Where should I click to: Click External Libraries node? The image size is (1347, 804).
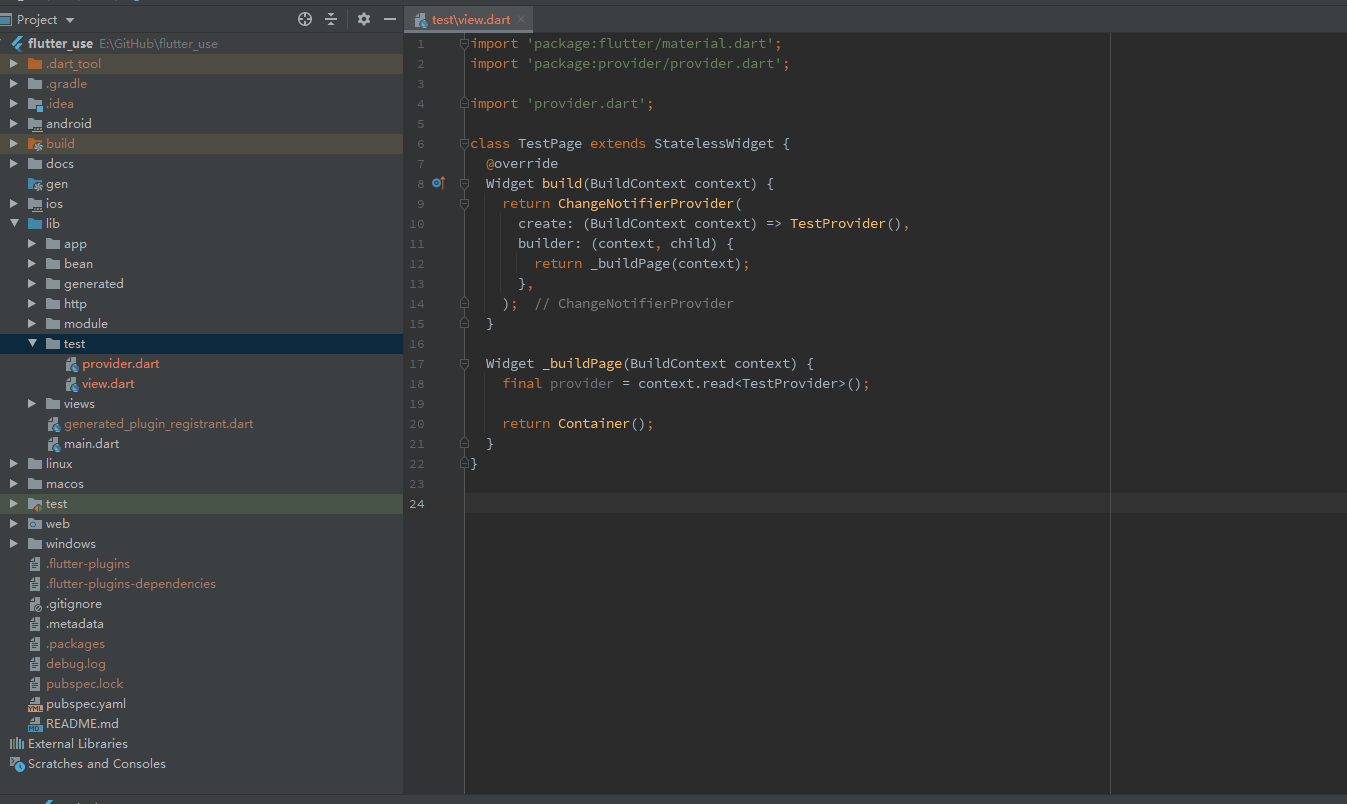(78, 744)
